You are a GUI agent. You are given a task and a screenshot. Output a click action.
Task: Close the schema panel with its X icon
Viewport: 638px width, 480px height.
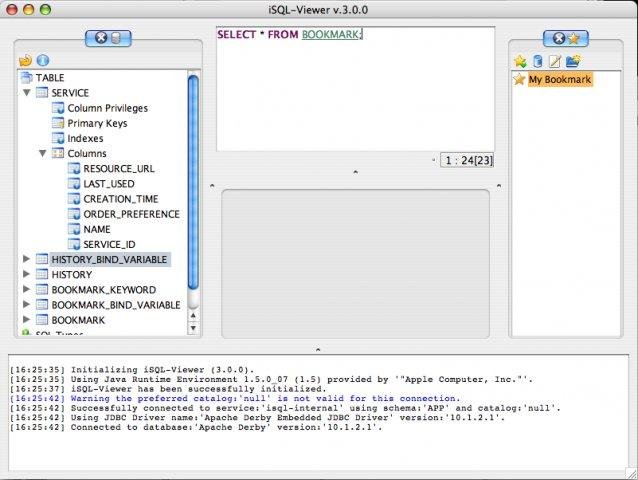point(101,38)
